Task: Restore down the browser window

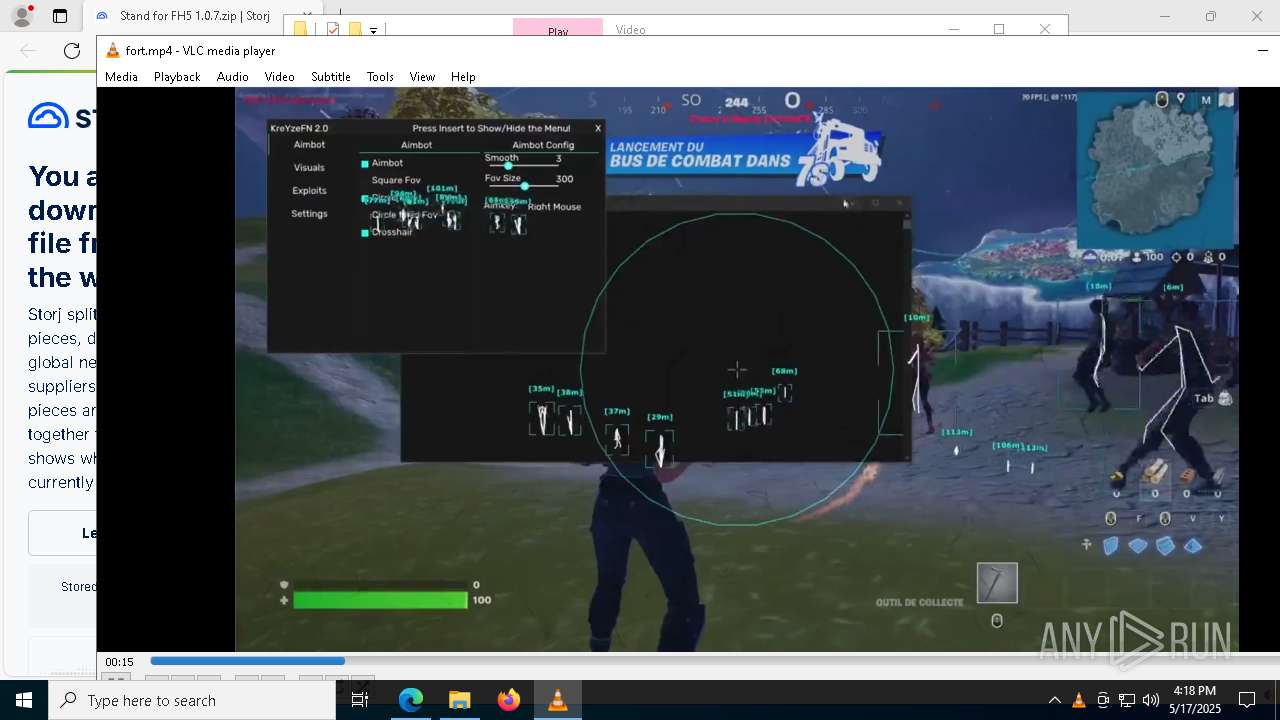Action: (1211, 16)
